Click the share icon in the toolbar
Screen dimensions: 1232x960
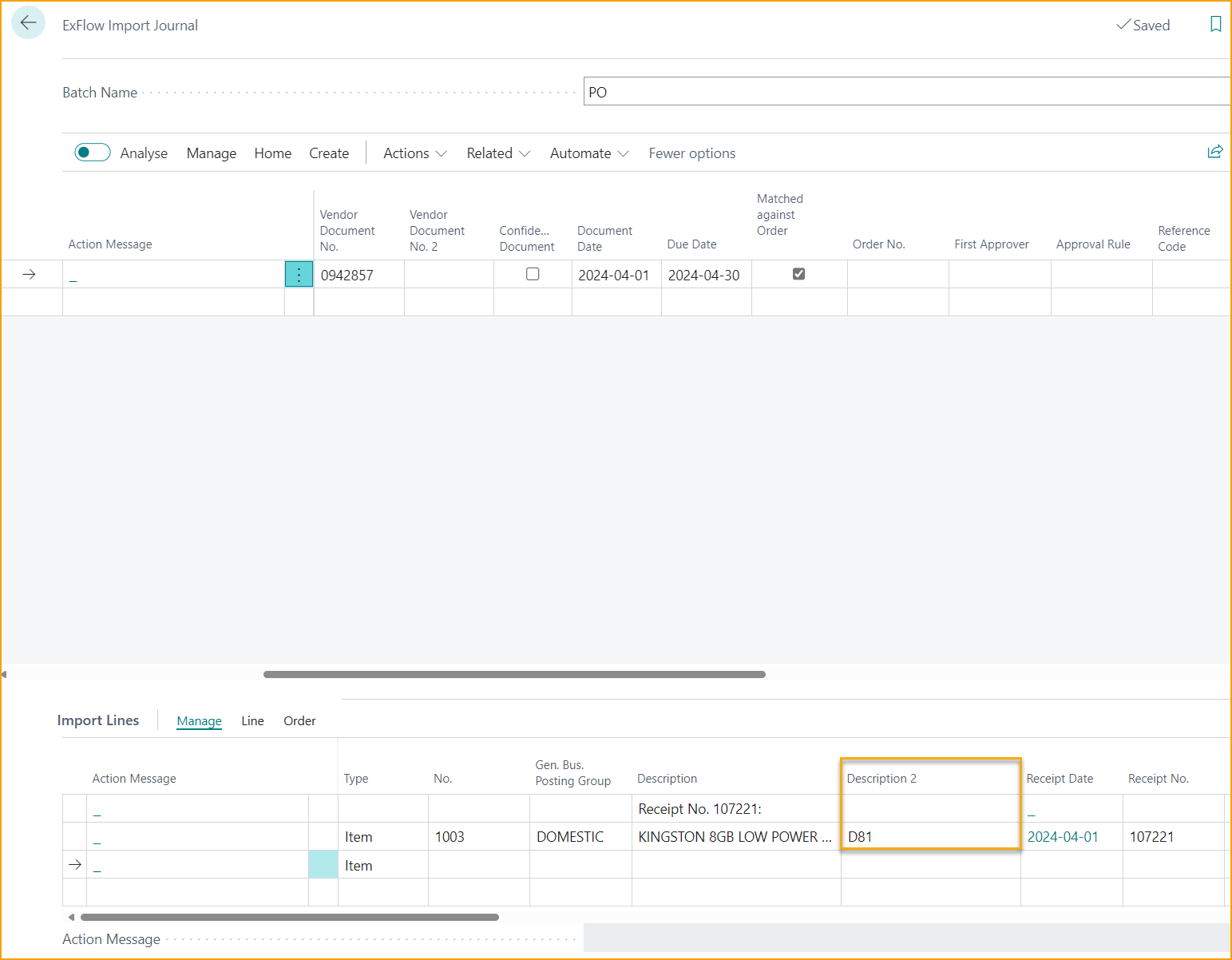click(x=1214, y=152)
